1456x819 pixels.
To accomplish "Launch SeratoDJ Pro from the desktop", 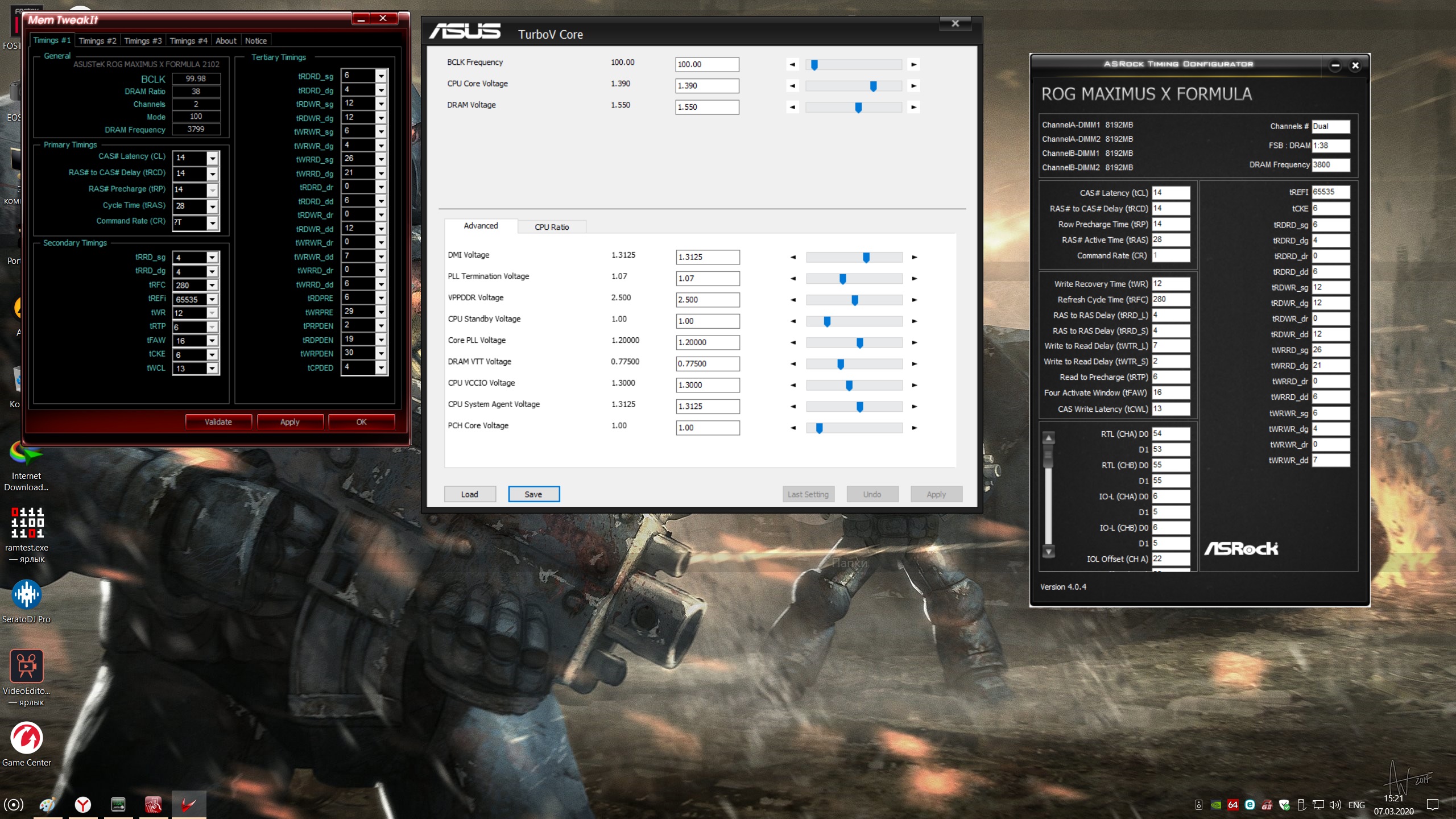I will pos(27,595).
